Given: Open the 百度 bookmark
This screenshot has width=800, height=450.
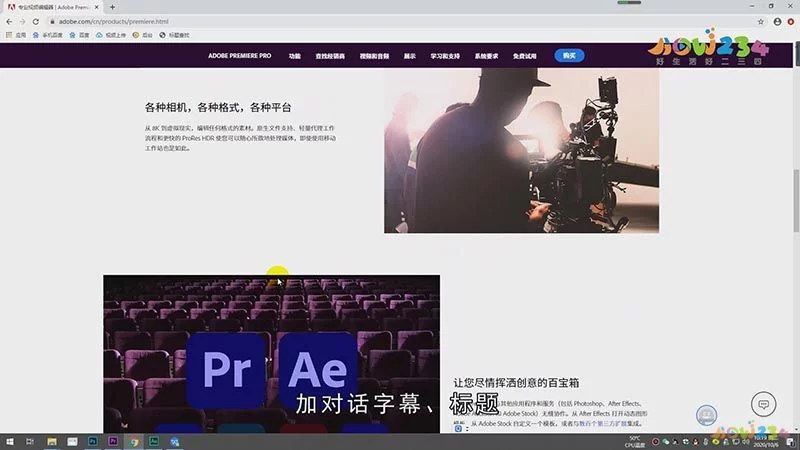Looking at the screenshot, I should (79, 35).
